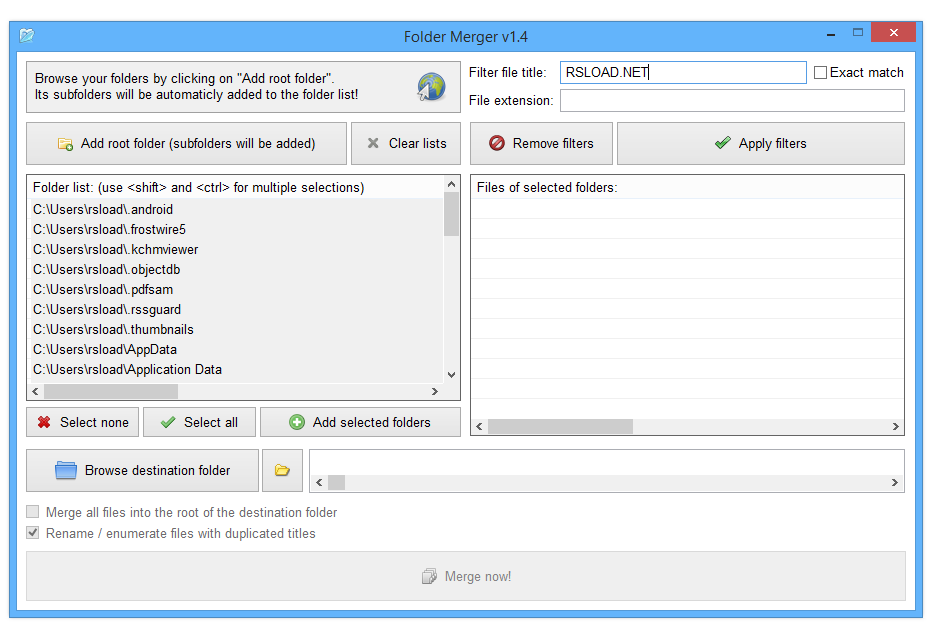Click the File extension input field
This screenshot has height=635, width=939.
point(732,101)
